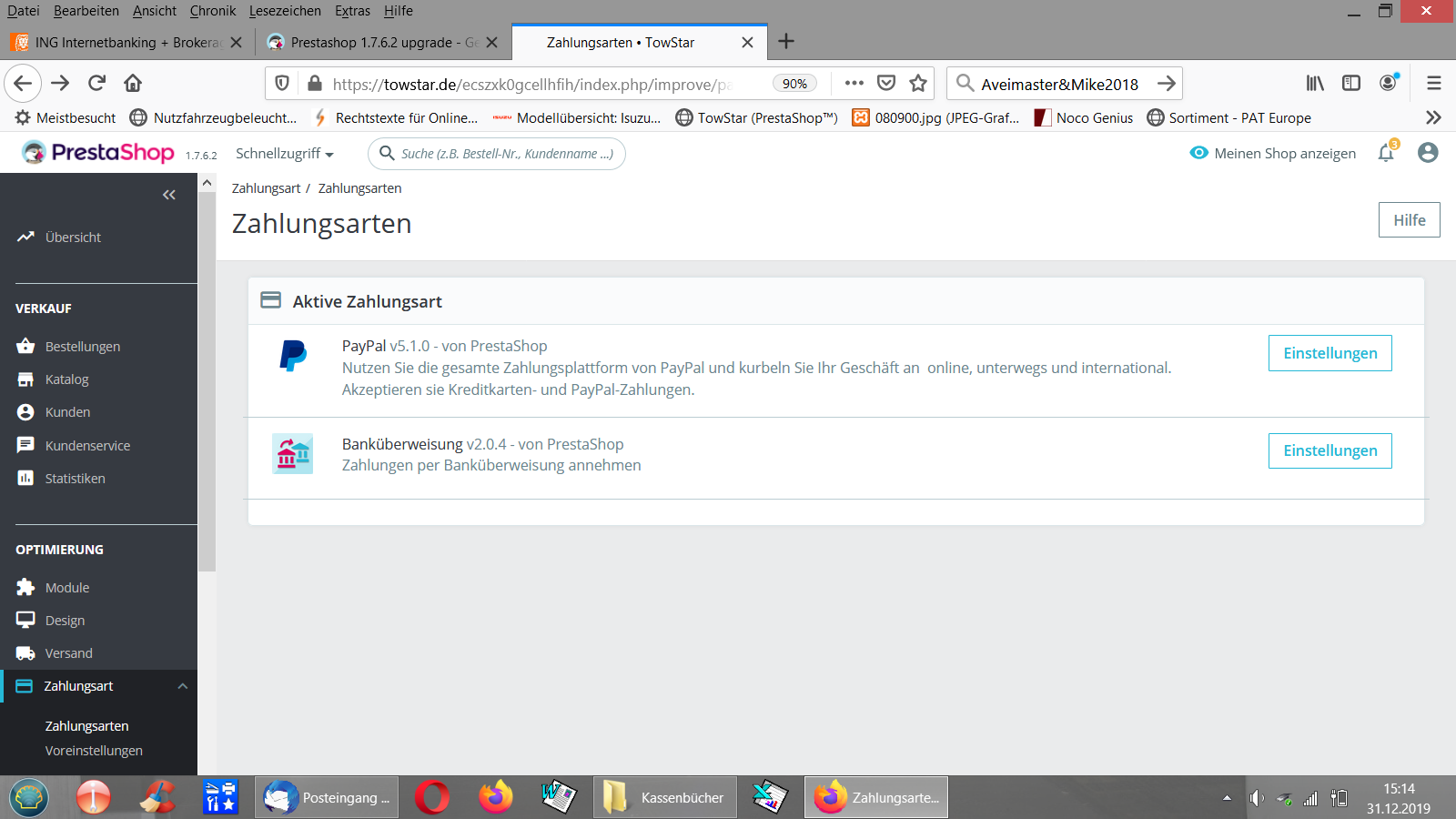Click the tracking protection shield icon
Screen dimensions: 1456x819
pos(282,84)
